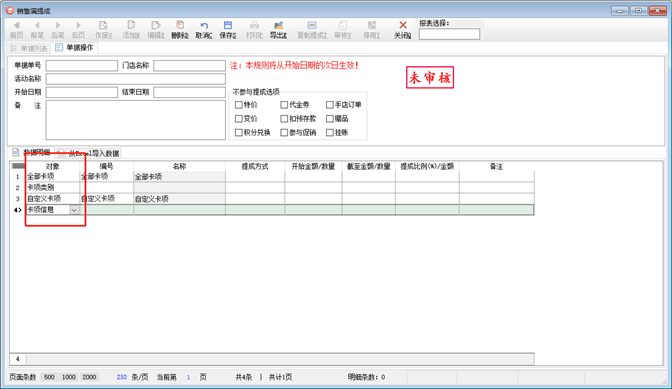The image size is (672, 389).
Task: Toggle the 代金券 checkbox
Action: [284, 105]
